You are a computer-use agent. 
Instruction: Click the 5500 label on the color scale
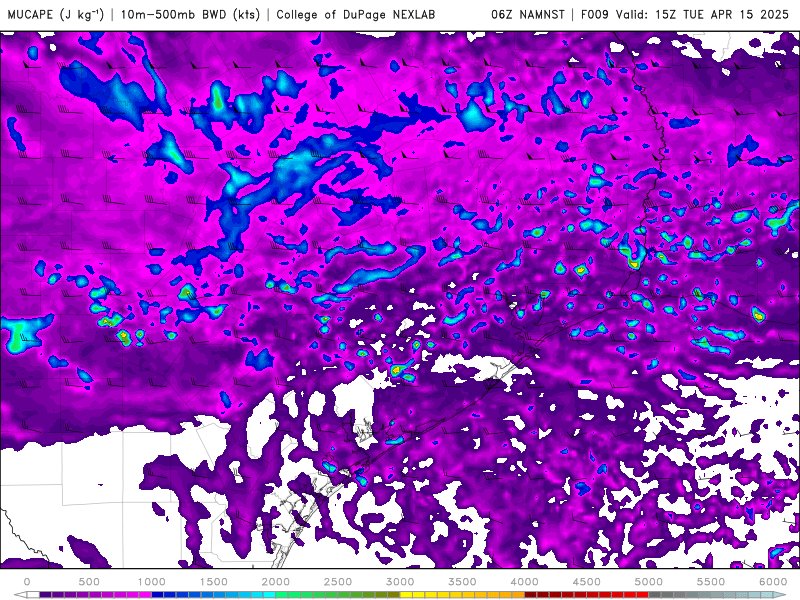click(711, 582)
